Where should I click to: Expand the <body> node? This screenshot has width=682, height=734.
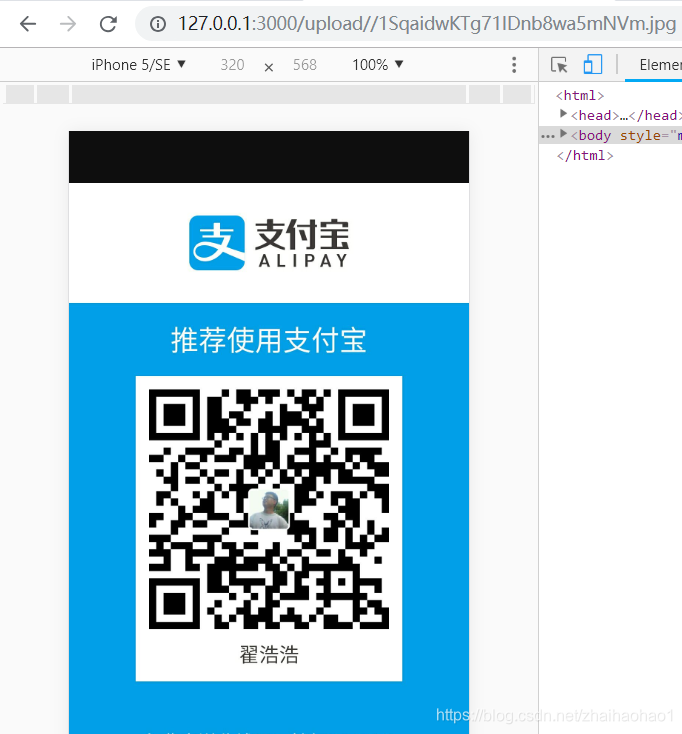pyautogui.click(x=563, y=134)
